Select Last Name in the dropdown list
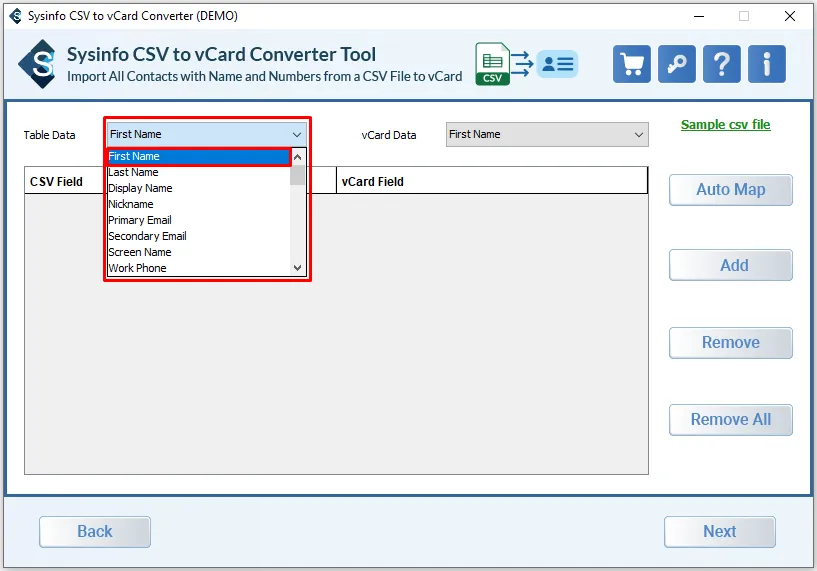 point(199,172)
